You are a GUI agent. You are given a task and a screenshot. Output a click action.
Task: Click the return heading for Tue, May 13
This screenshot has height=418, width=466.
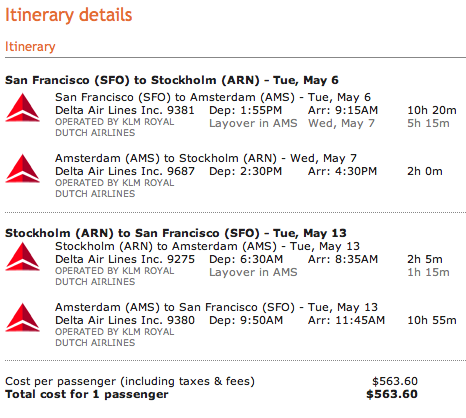coord(176,233)
